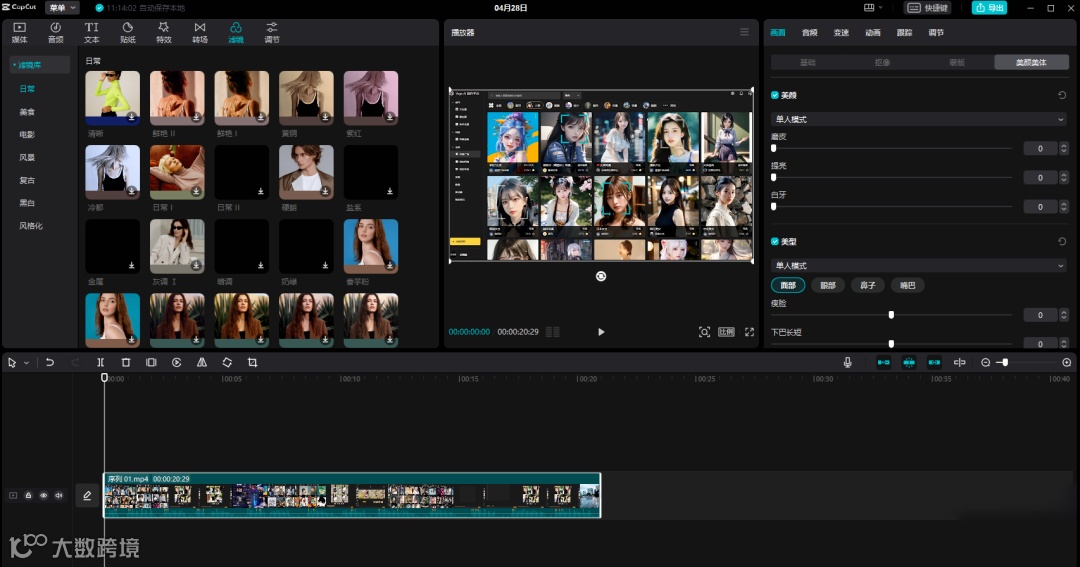Select the crop tool in timeline toolbar
The width and height of the screenshot is (1080, 567).
click(252, 362)
